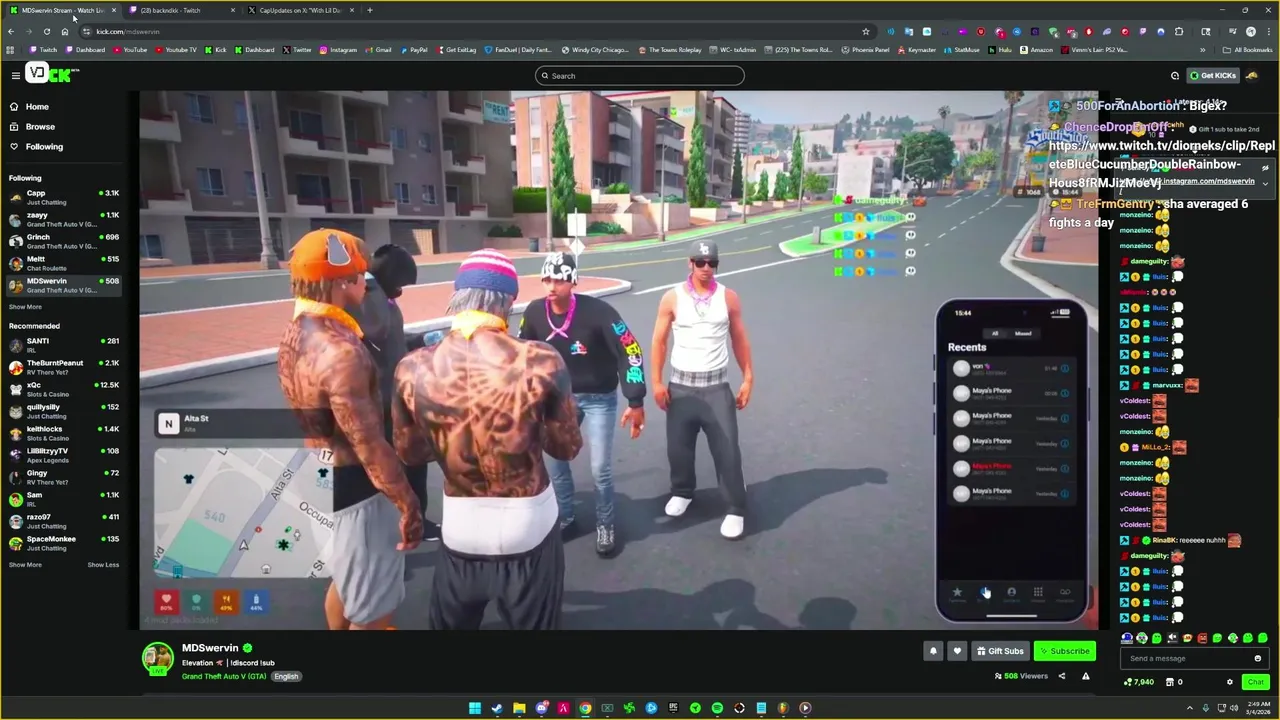Open TheBurntPeanut recommended channel

[x=64, y=367]
